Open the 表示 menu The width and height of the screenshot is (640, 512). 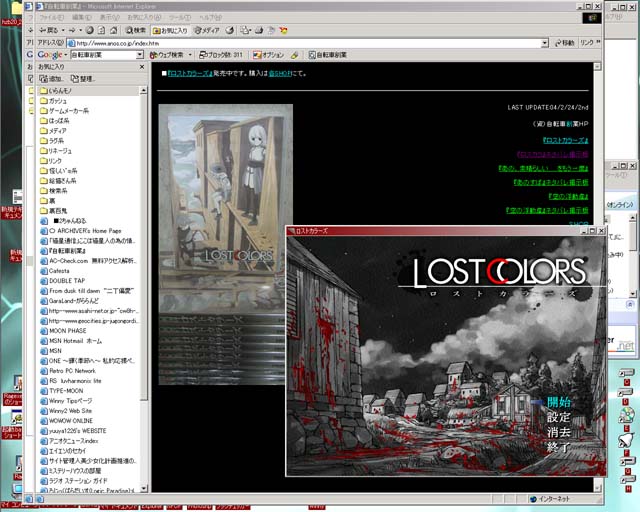(x=109, y=18)
